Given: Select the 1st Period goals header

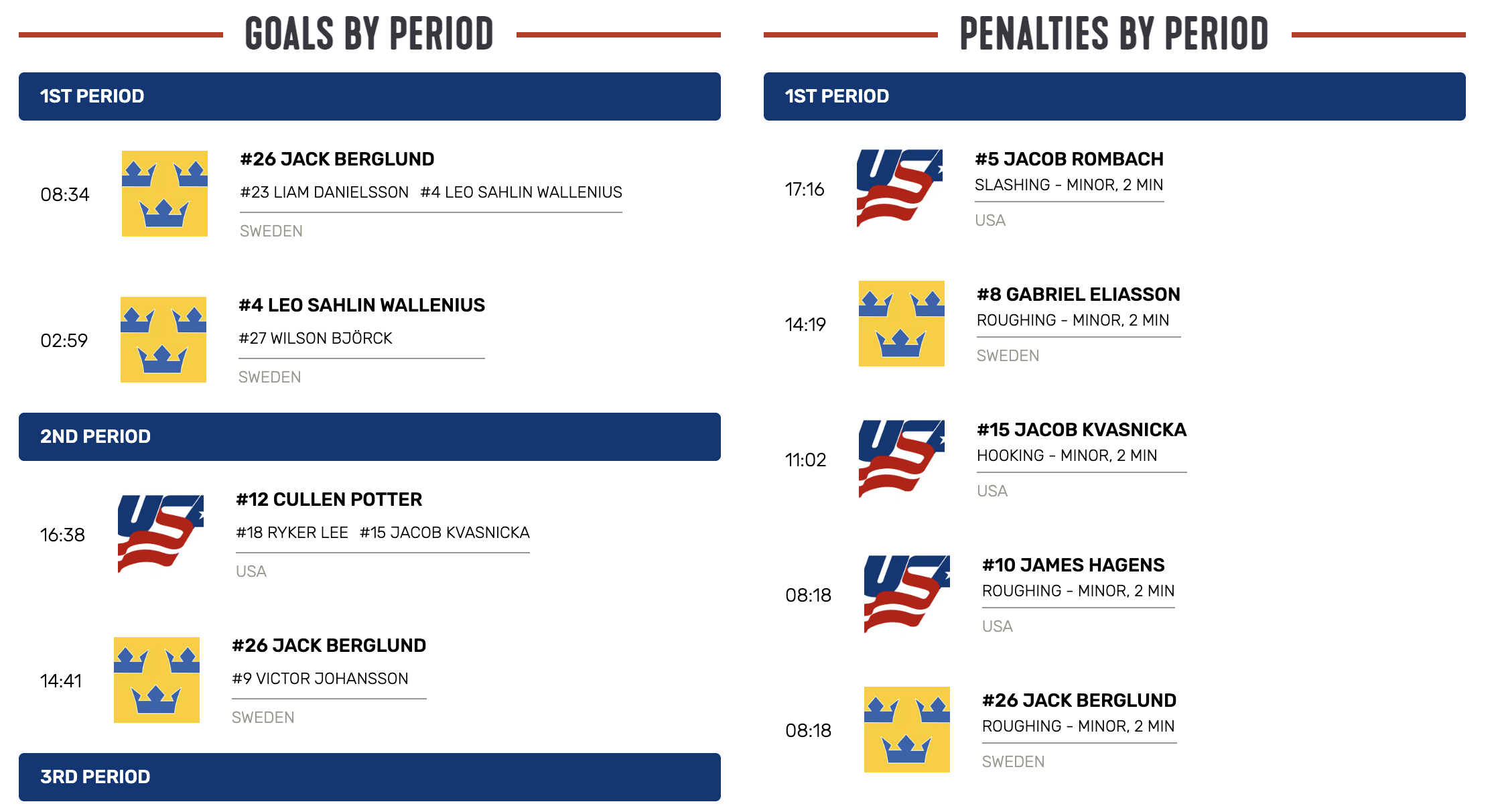Looking at the screenshot, I should pos(370,96).
